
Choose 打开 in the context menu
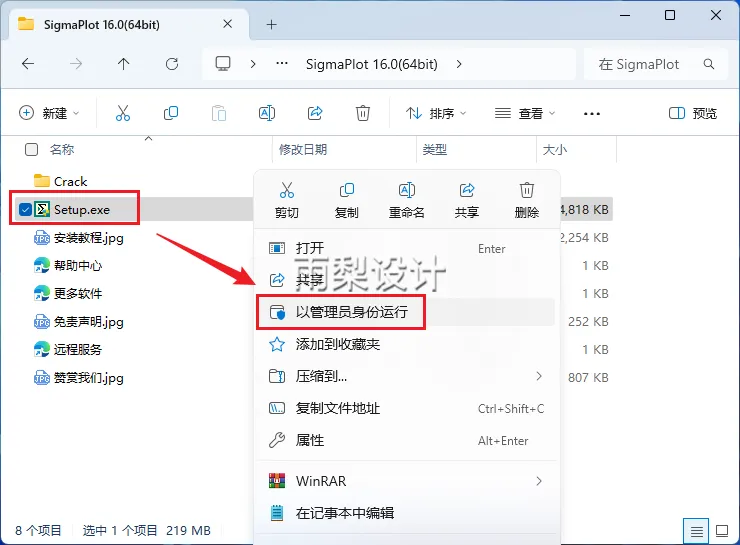point(406,248)
